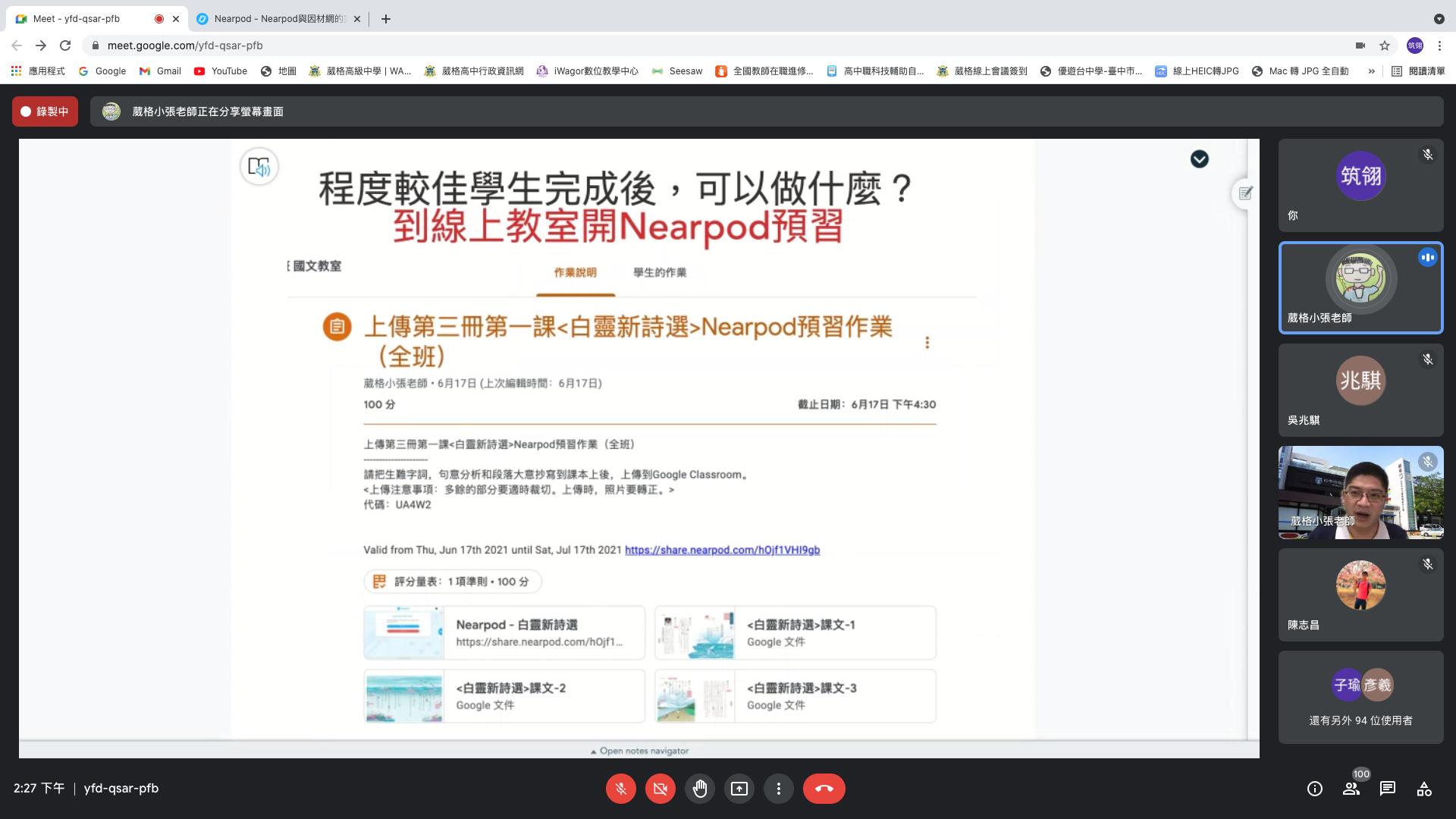This screenshot has width=1456, height=819.
Task: Click the dark circular chevron on presentation
Action: [x=1199, y=159]
